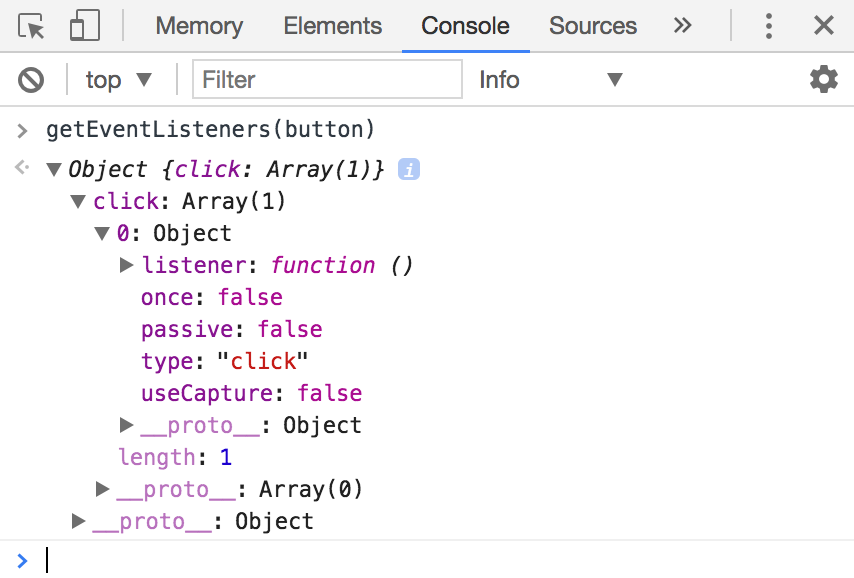This screenshot has width=854, height=578.
Task: Reveal more panels via the chevron icon
Action: [x=682, y=26]
